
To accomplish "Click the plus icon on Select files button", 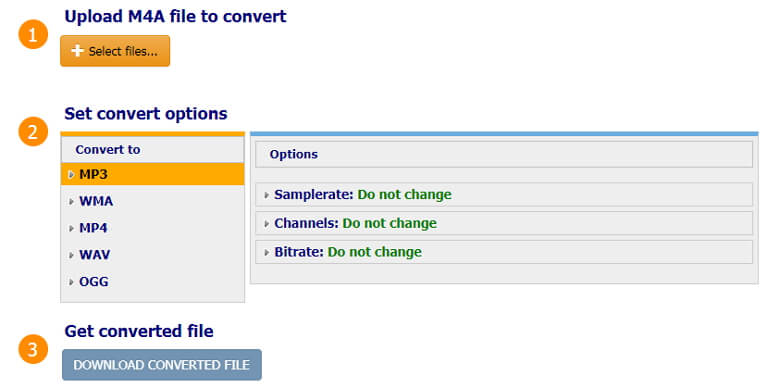I will point(77,51).
